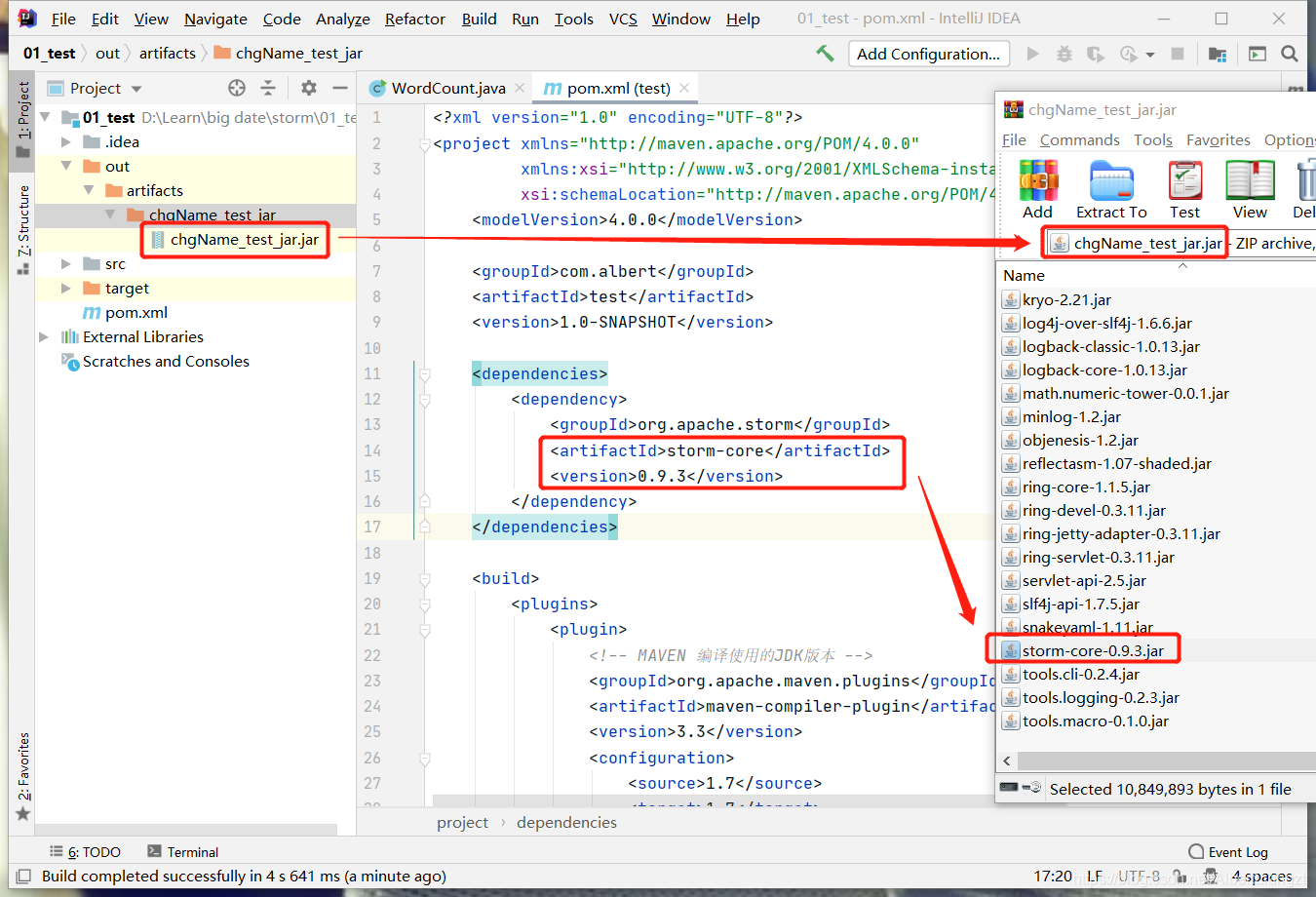Screen dimensions: 1316x897
Task: Click the 4 spaces indent indicator
Action: tap(1261, 877)
